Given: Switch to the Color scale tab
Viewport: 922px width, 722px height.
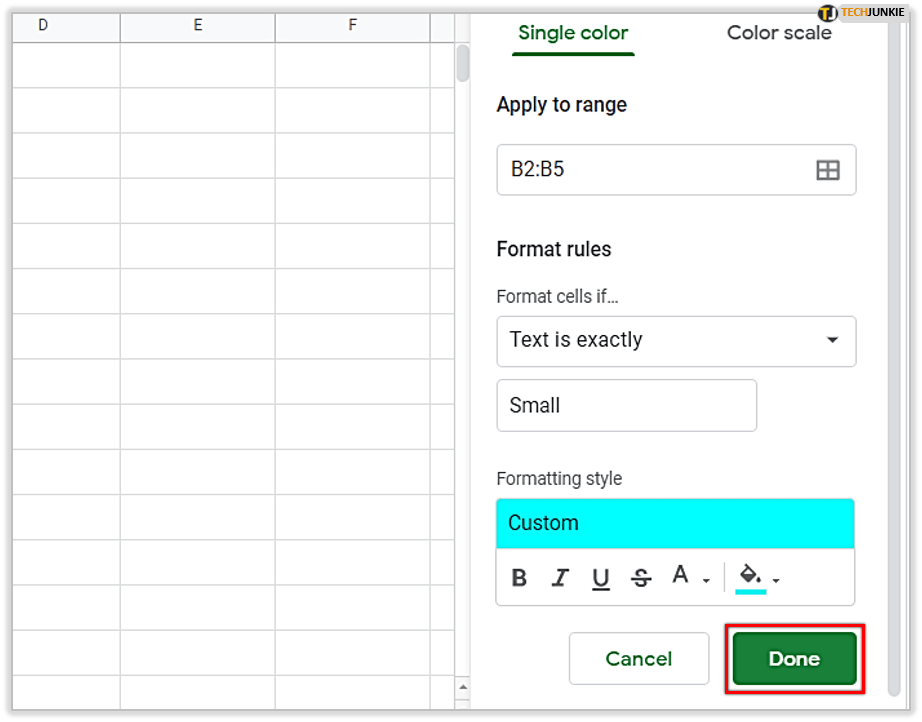Looking at the screenshot, I should [x=779, y=33].
